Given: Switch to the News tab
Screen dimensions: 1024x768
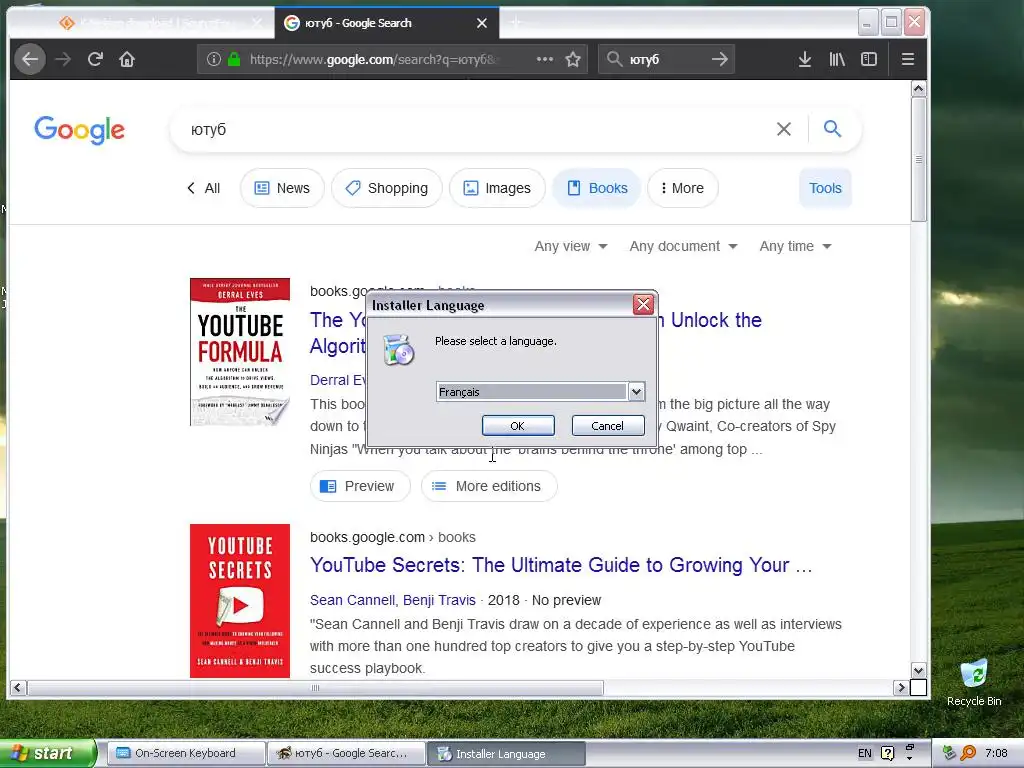Looking at the screenshot, I should tap(281, 188).
